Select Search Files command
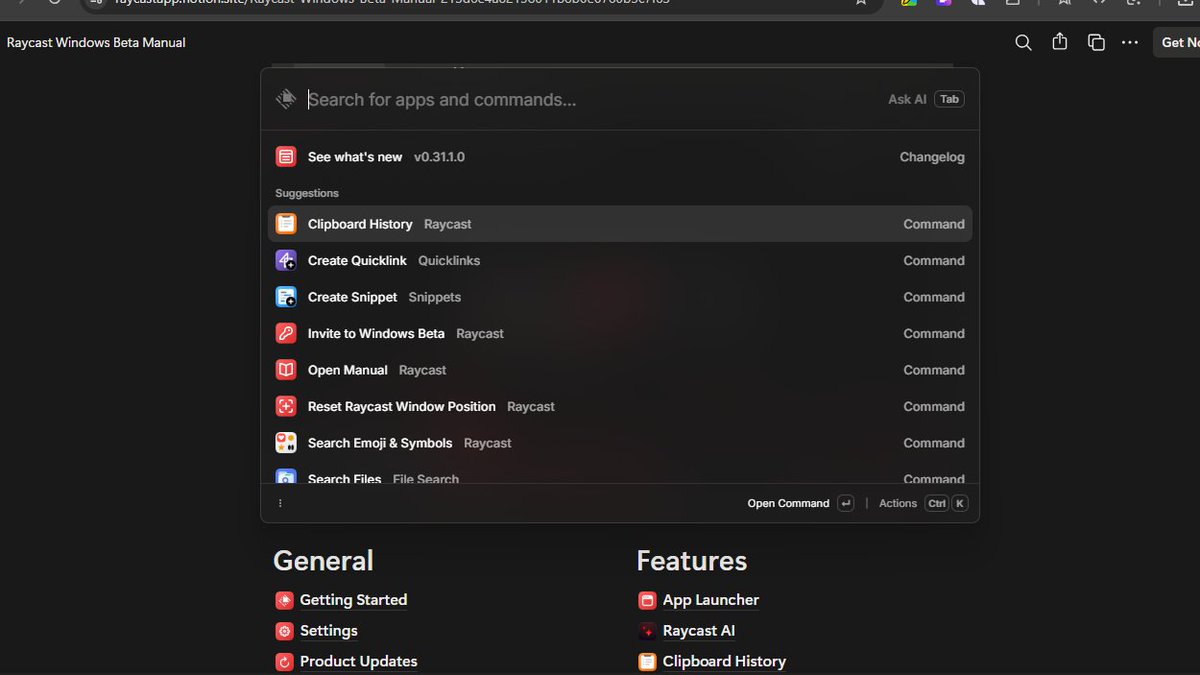The width and height of the screenshot is (1200, 675). 620,474
